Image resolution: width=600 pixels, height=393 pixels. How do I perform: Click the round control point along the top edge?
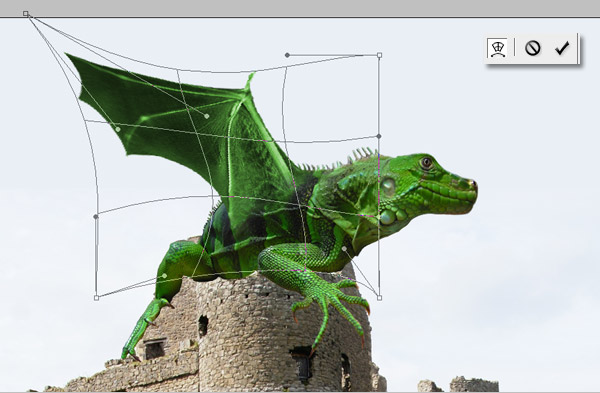287,55
